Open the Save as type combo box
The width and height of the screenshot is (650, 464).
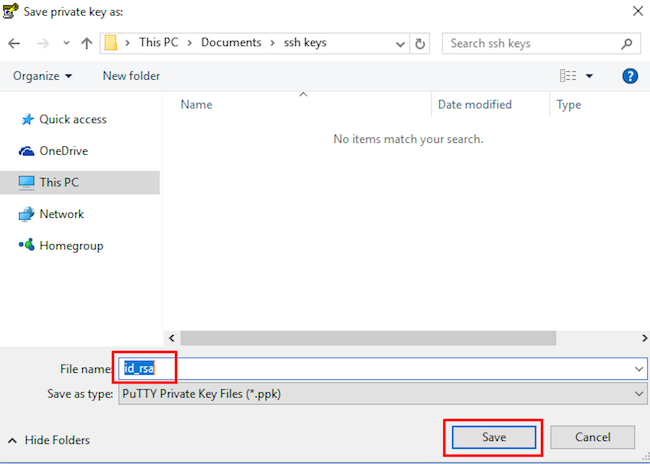pos(382,394)
